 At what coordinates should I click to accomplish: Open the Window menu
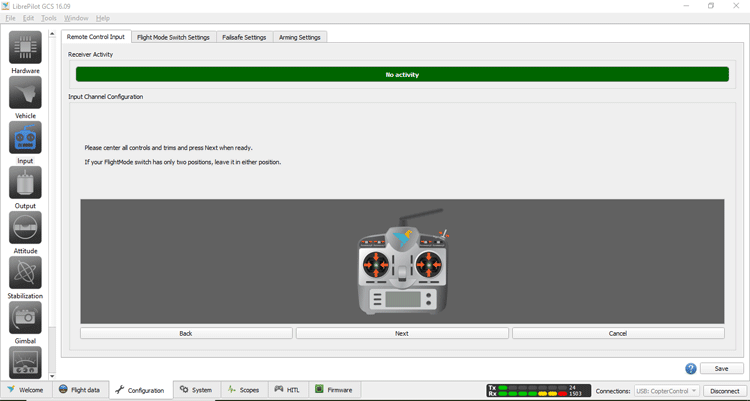[76, 18]
